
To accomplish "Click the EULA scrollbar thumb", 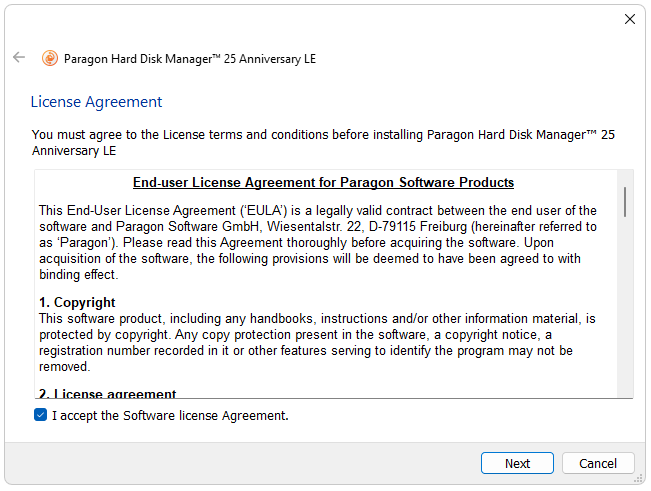I will point(625,201).
